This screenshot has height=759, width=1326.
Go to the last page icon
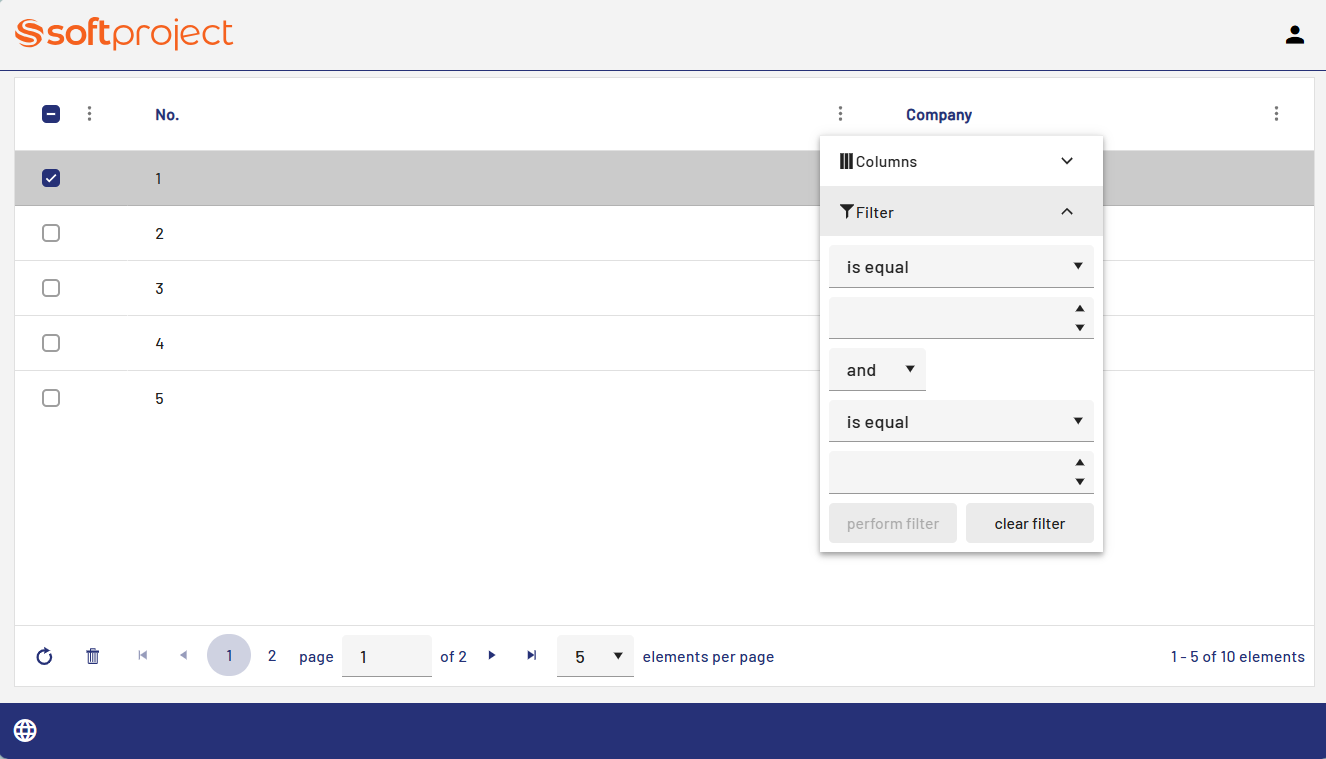(532, 656)
